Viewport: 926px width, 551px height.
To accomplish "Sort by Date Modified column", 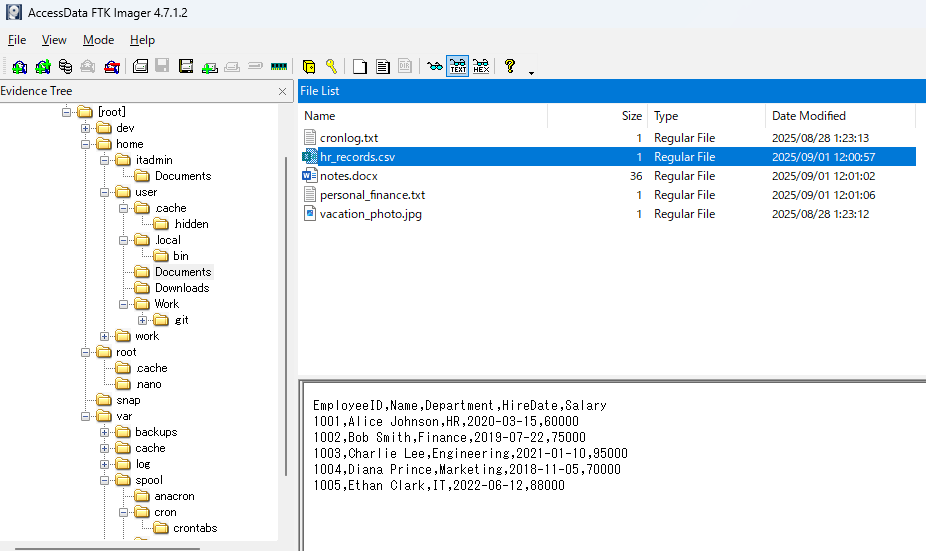I will [840, 116].
